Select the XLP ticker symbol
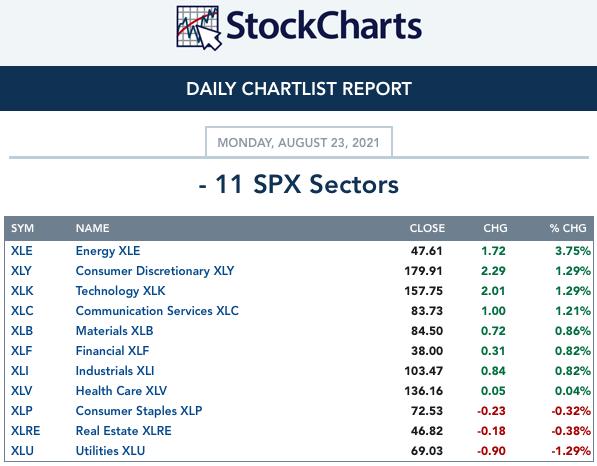597x466 pixels. 22,411
